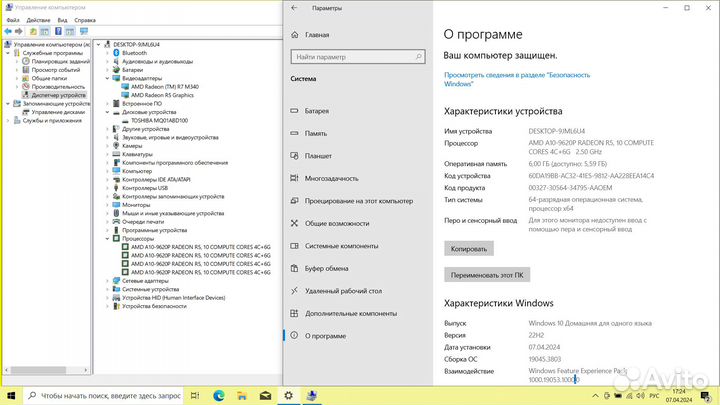Launch Microsoft Edge from taskbar
This screenshot has width=720, height=405.
coord(219,395)
